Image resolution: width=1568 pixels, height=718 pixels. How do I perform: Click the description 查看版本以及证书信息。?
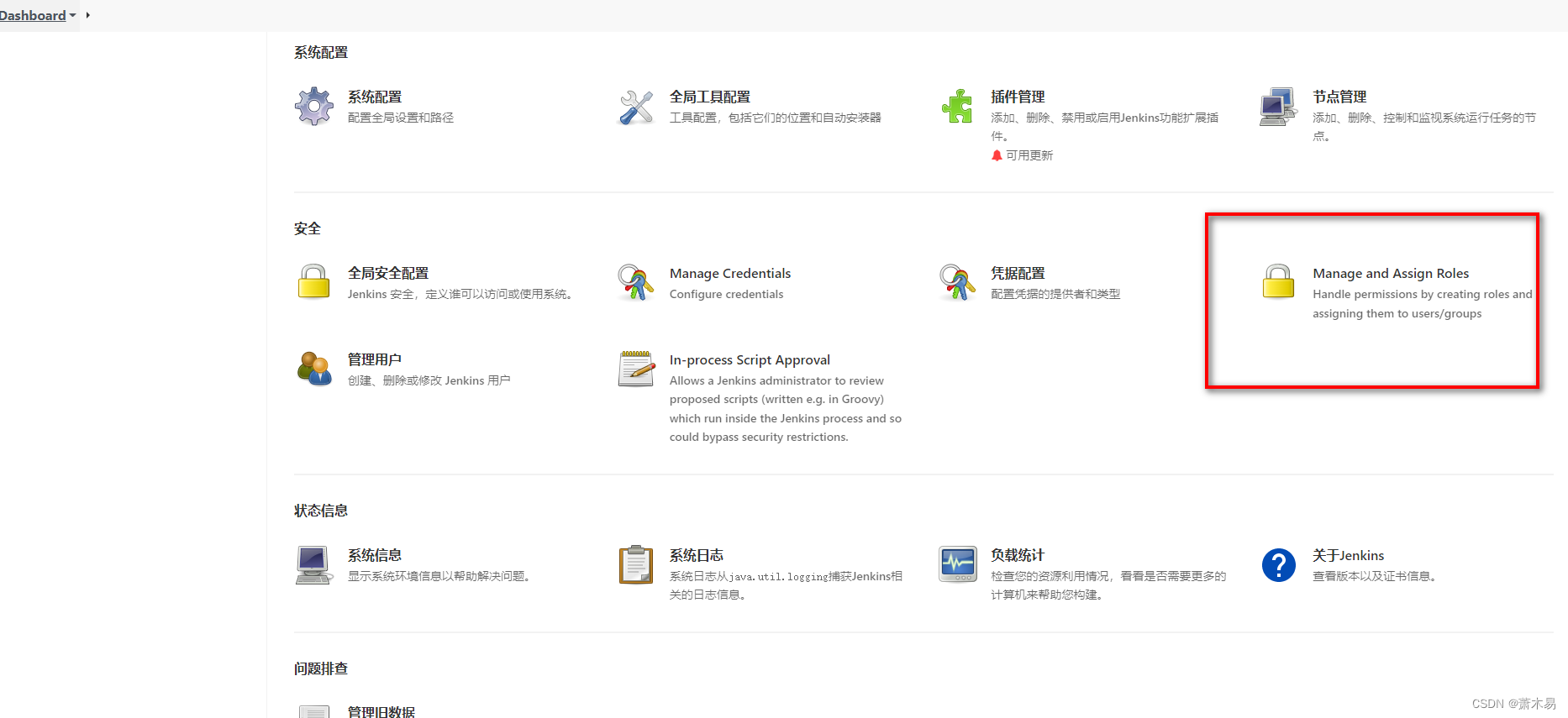coord(1377,576)
